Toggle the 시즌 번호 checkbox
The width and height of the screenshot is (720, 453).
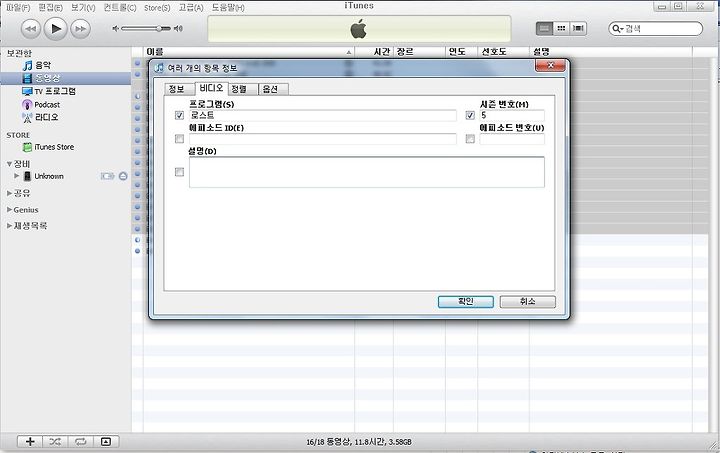[x=470, y=115]
